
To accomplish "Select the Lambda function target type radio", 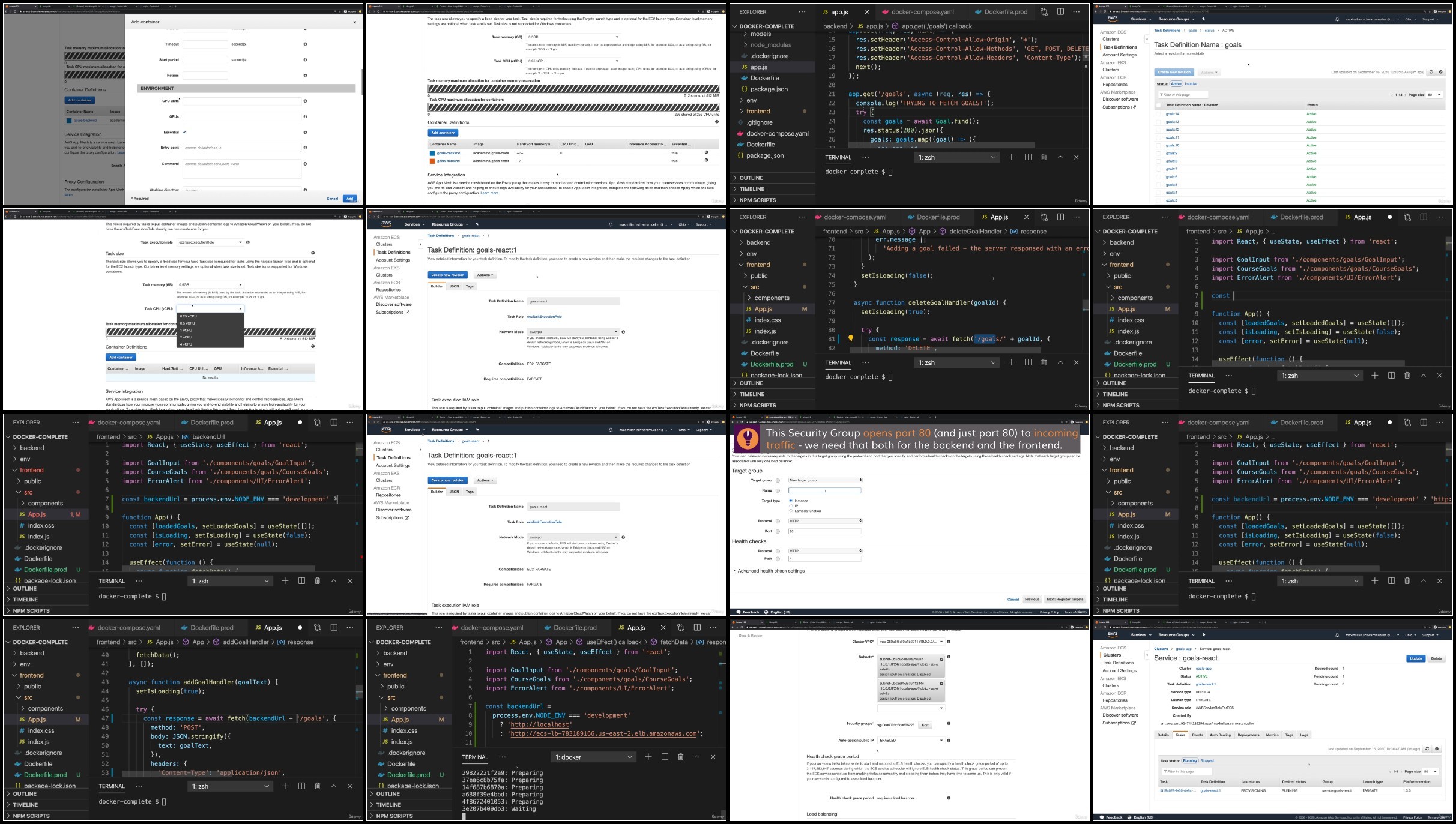I will click(791, 511).
